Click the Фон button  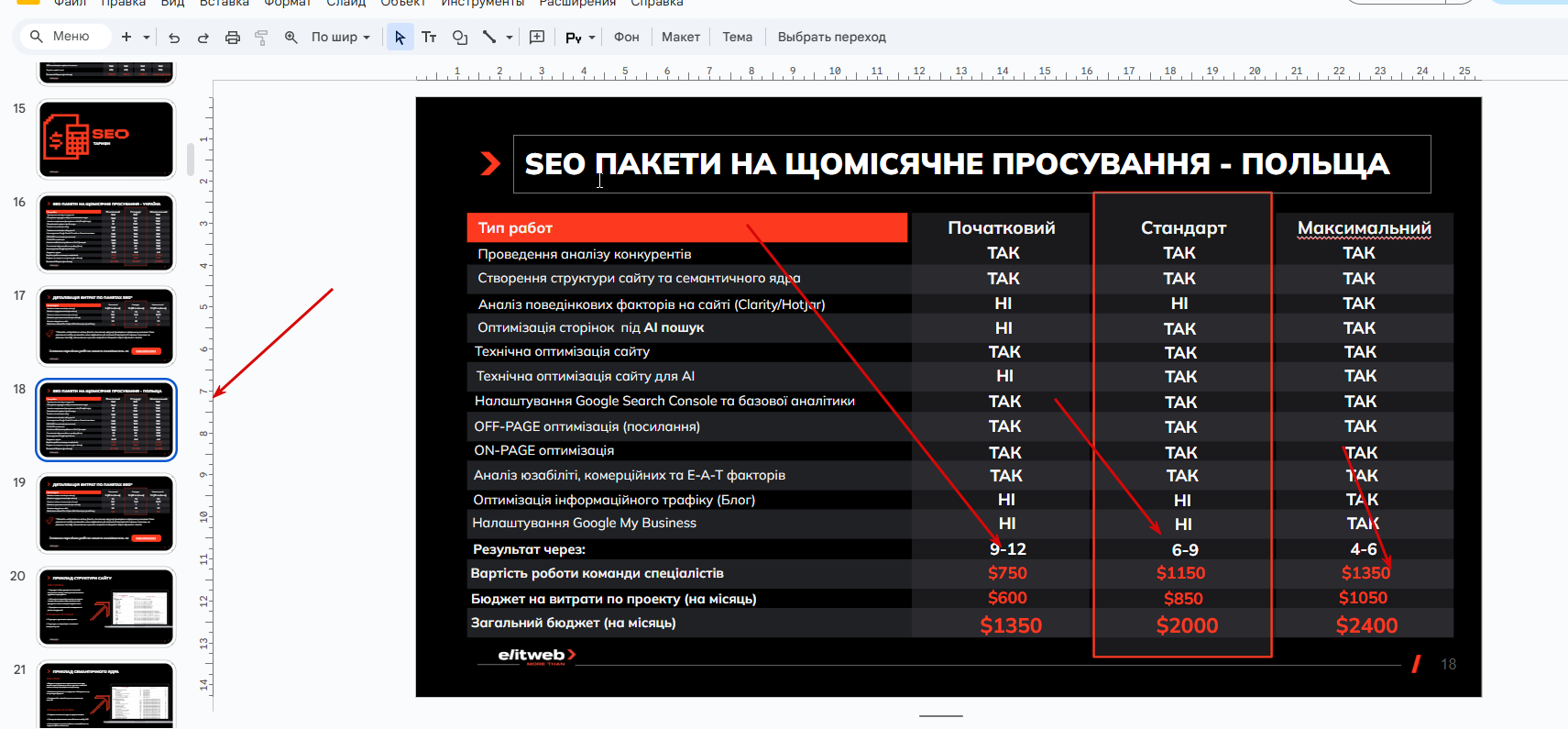(626, 38)
